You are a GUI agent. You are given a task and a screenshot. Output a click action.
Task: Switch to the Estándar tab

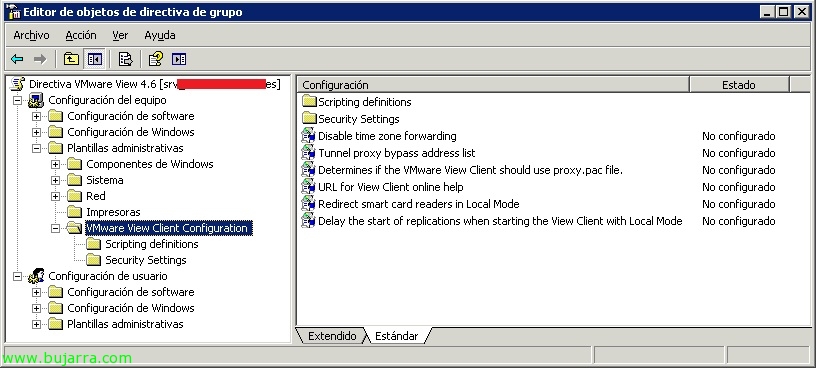[397, 336]
